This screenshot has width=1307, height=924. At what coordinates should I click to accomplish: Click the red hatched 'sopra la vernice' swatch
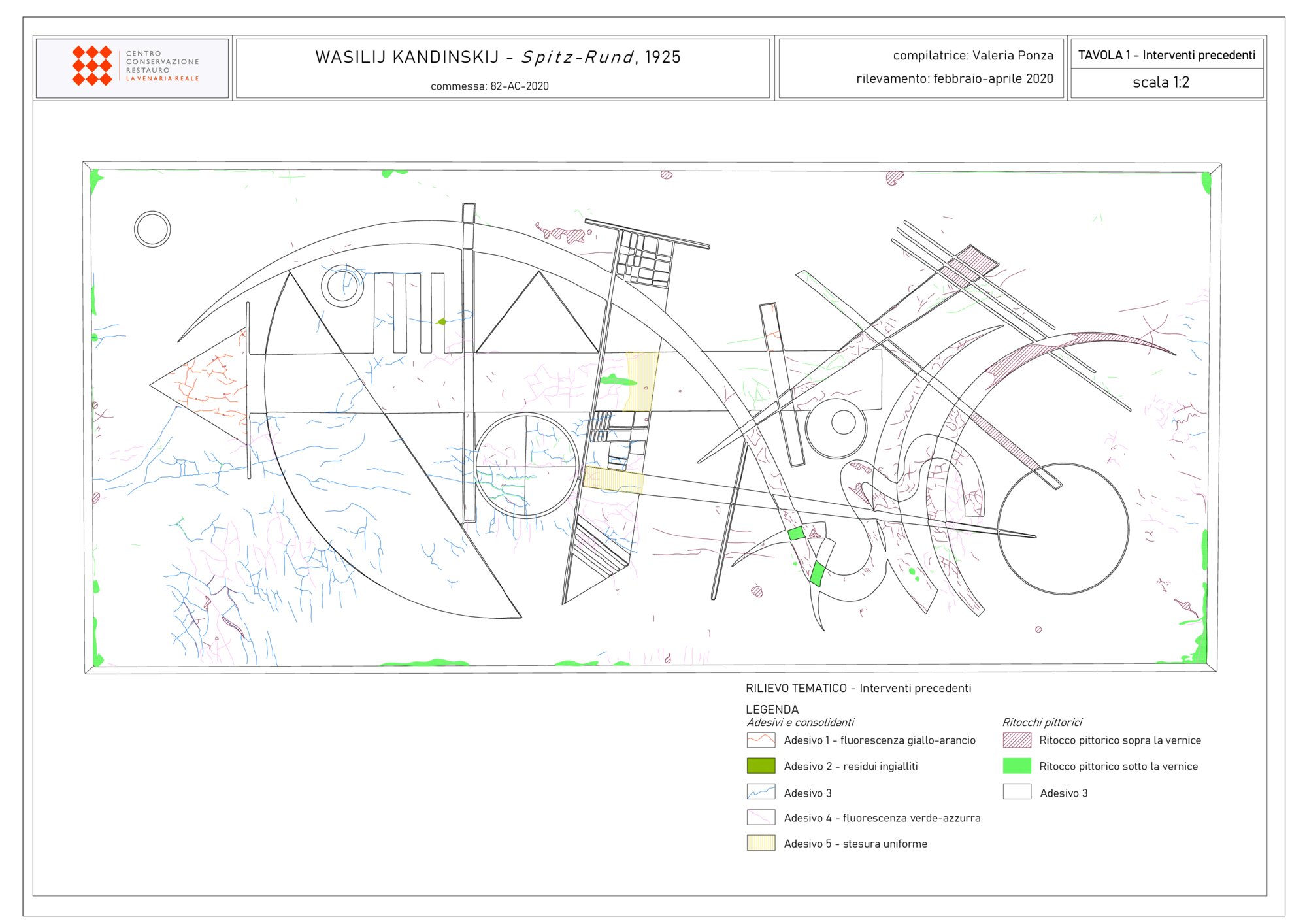click(1017, 740)
